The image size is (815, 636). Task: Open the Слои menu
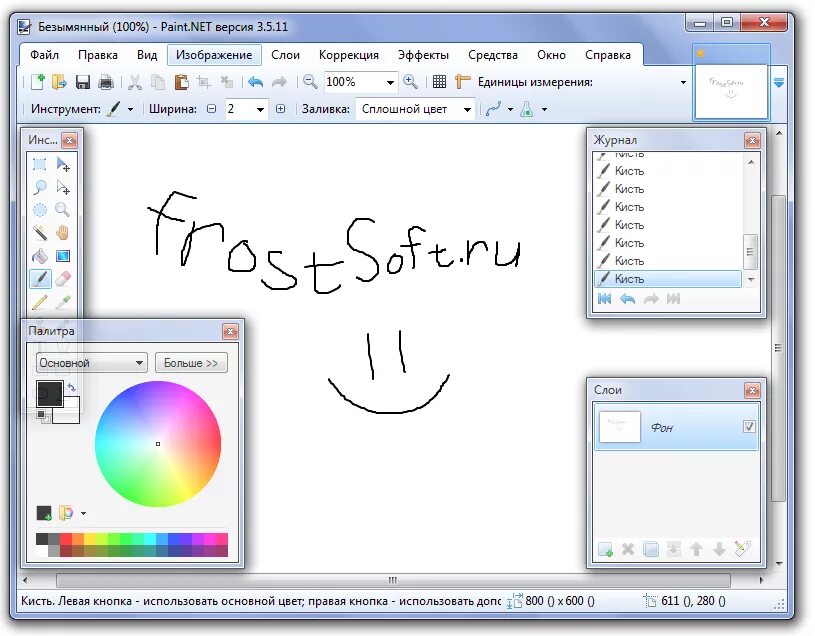[285, 55]
